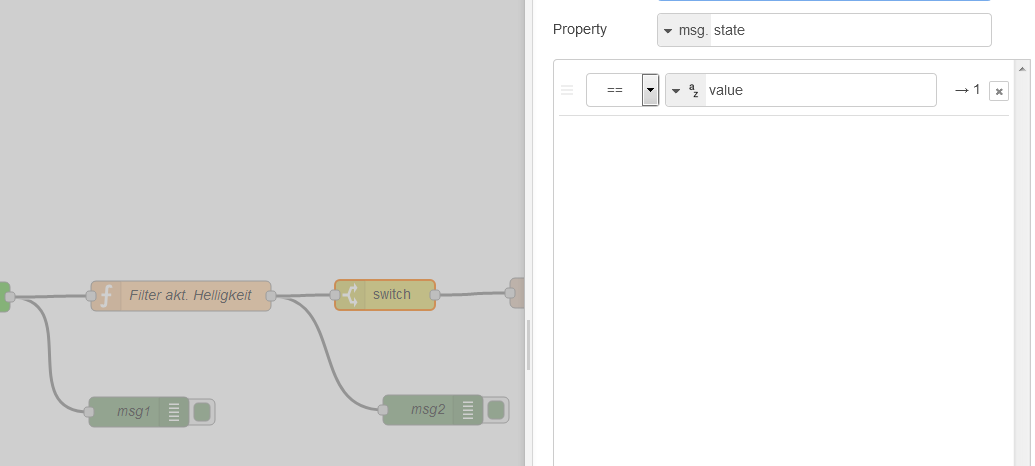Open the string value type dropdown

686,90
